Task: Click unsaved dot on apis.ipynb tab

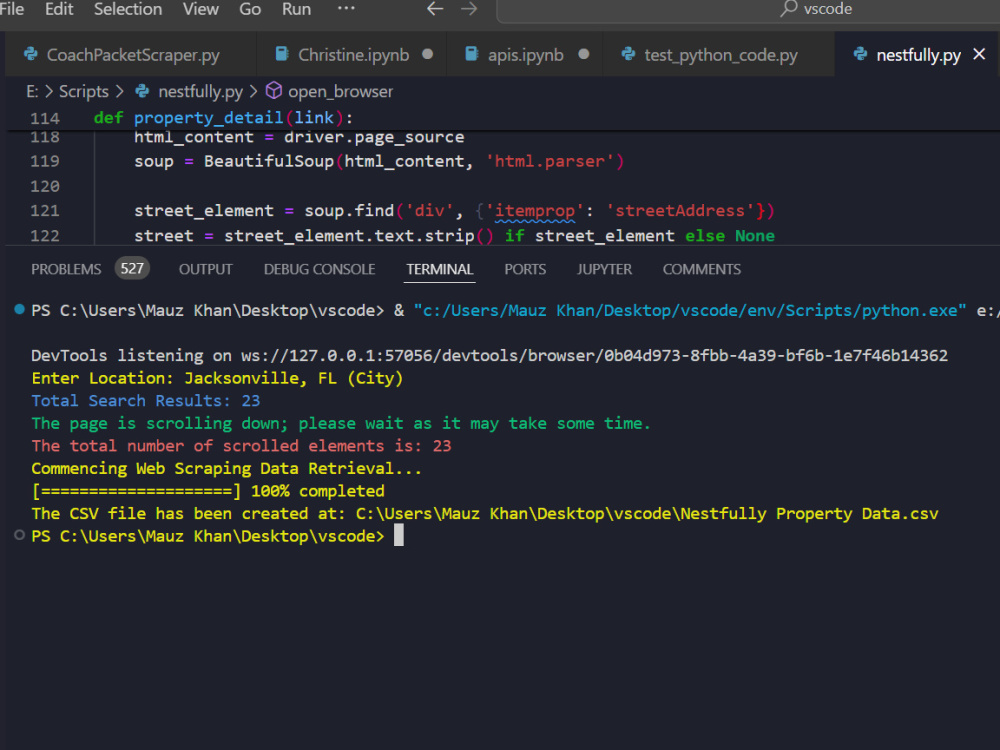Action: click(584, 54)
